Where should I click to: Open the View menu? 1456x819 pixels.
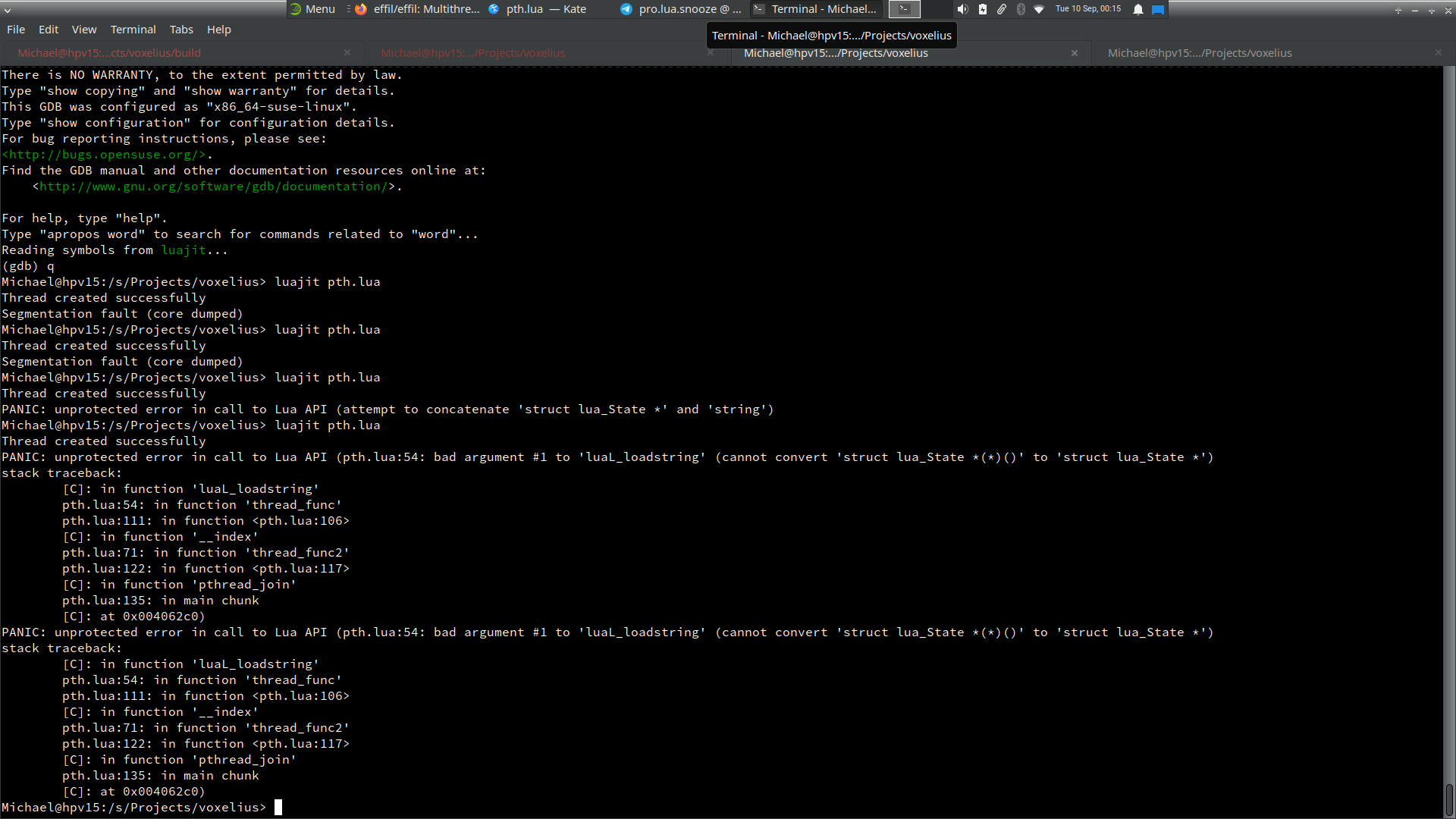[x=84, y=30]
